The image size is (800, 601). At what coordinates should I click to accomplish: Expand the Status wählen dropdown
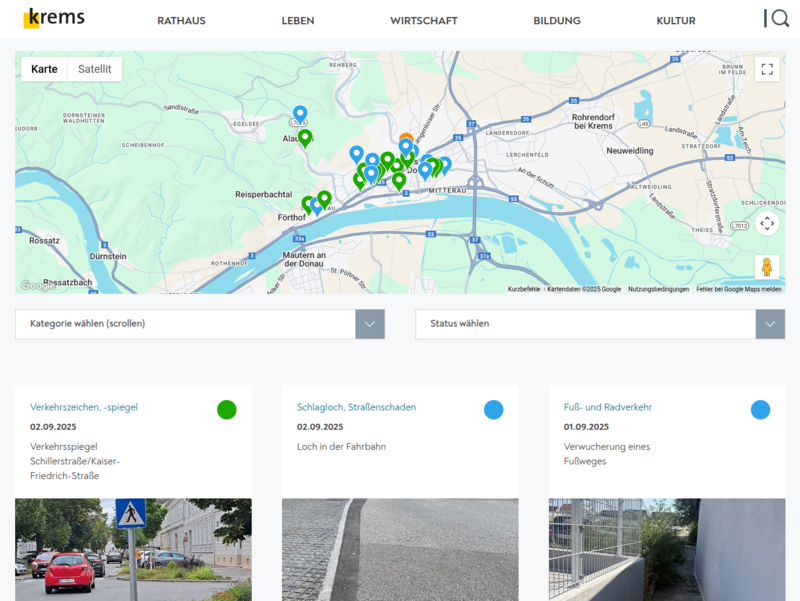click(x=600, y=324)
